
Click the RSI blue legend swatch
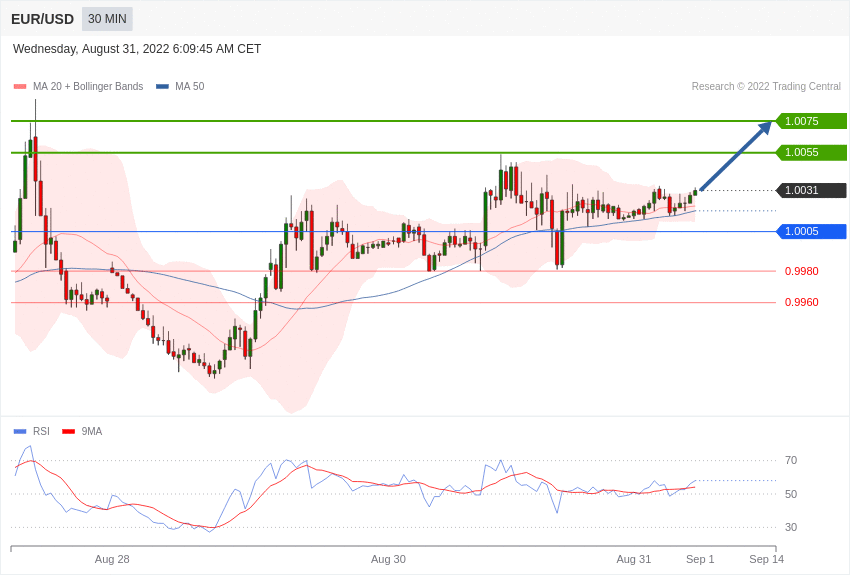tap(20, 431)
